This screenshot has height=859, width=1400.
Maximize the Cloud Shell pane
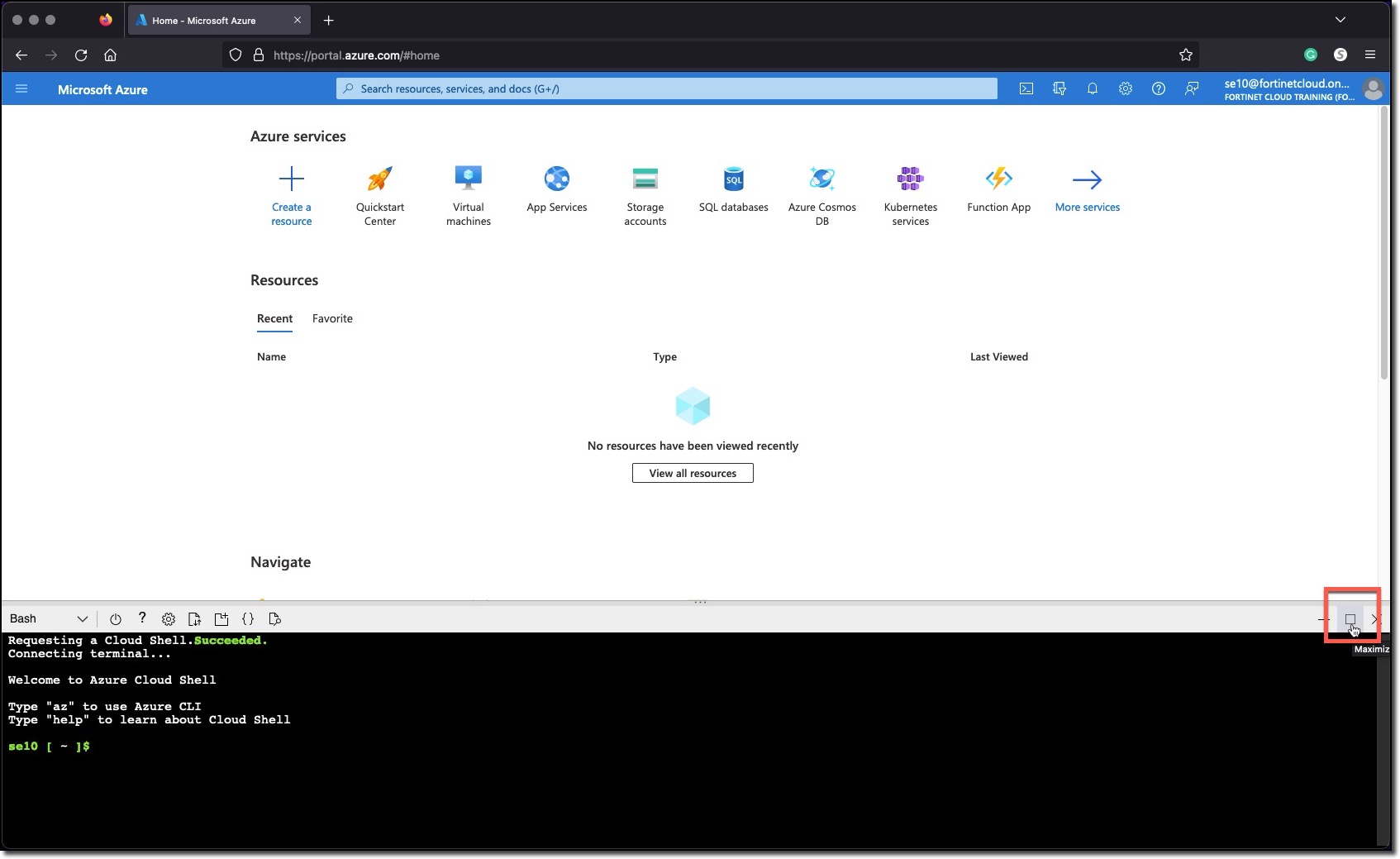tap(1350, 618)
